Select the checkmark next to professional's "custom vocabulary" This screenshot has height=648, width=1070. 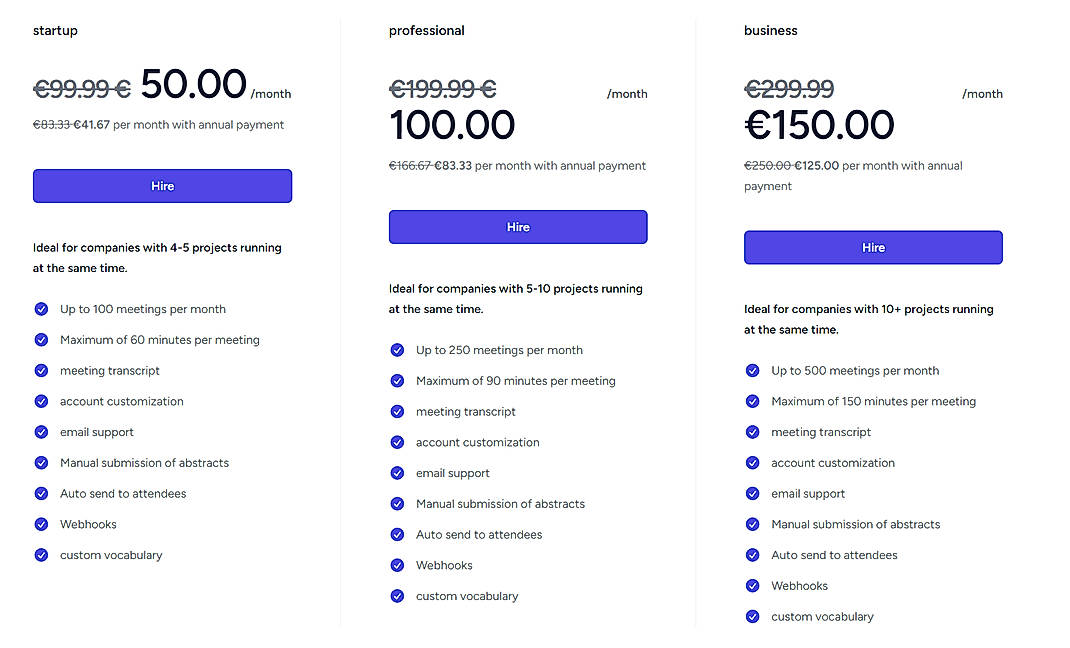pyautogui.click(x=397, y=596)
